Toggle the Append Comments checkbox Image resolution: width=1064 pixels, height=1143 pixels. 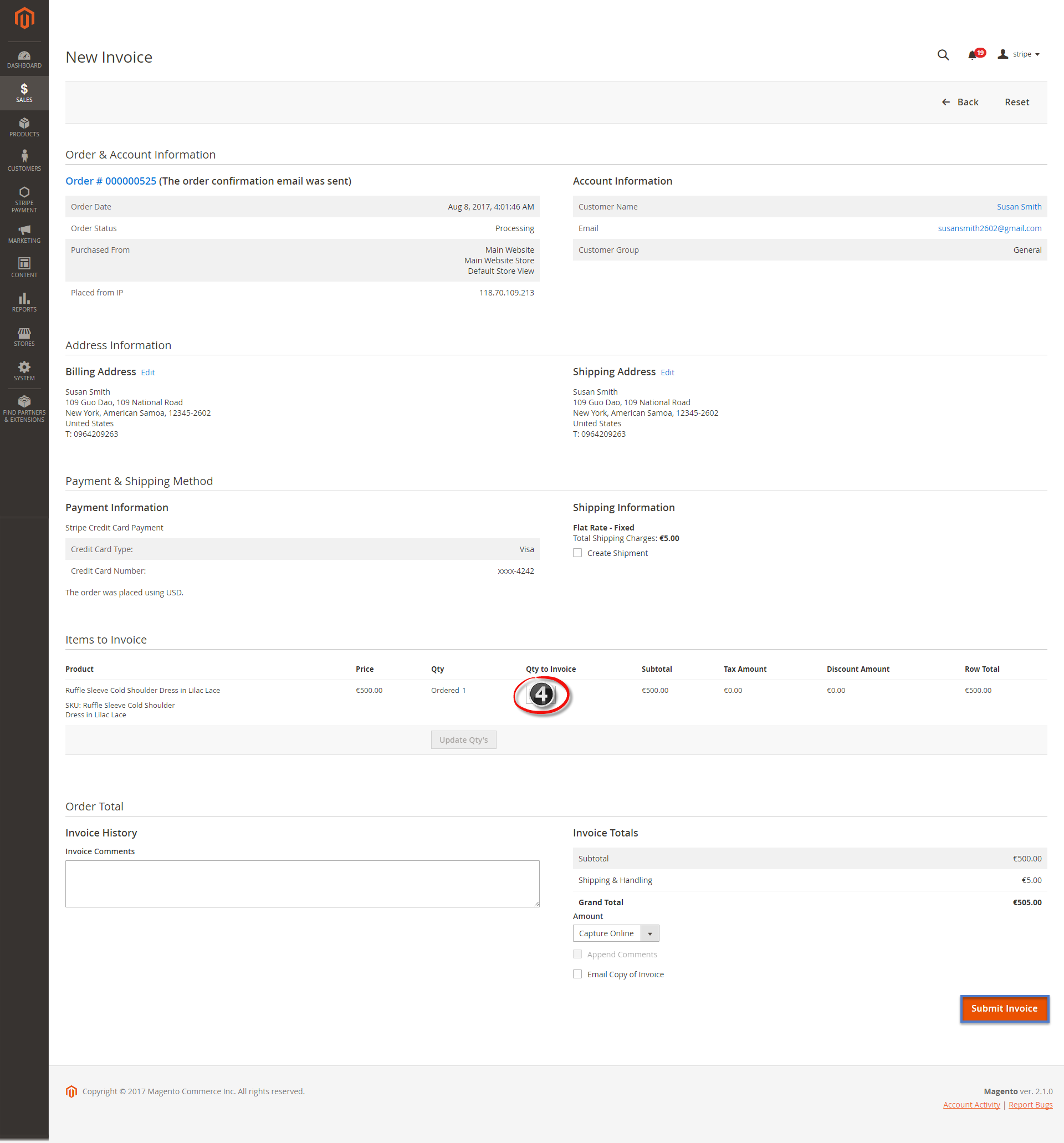click(x=577, y=954)
